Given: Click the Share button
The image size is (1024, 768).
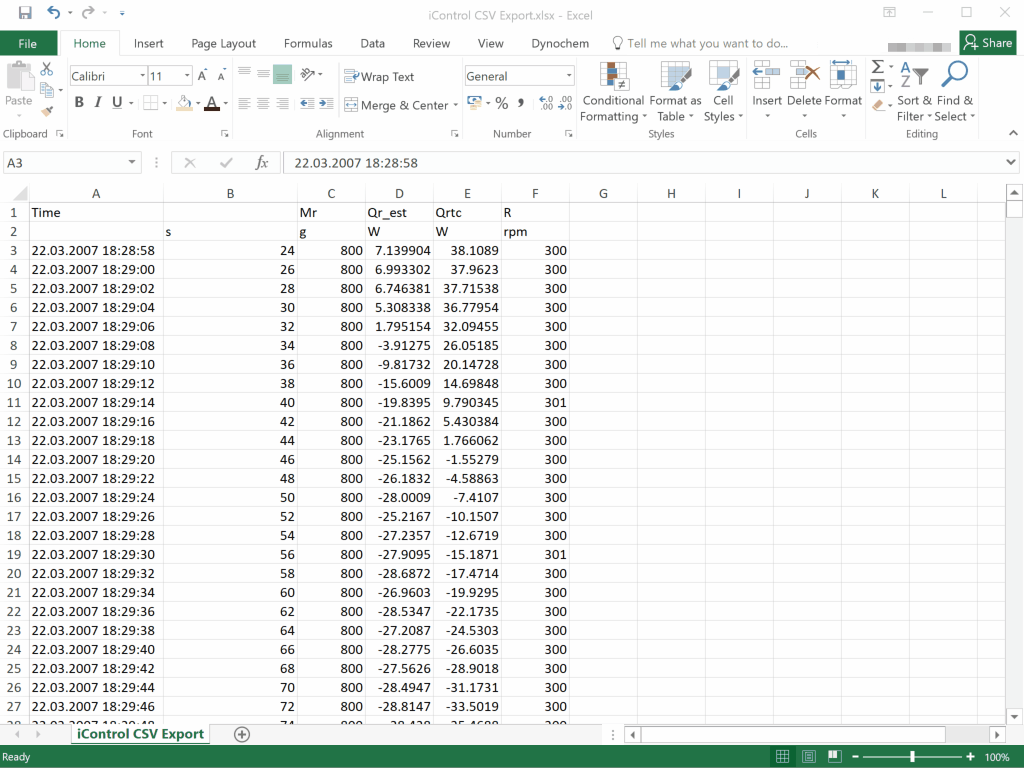Looking at the screenshot, I should coord(987,43).
